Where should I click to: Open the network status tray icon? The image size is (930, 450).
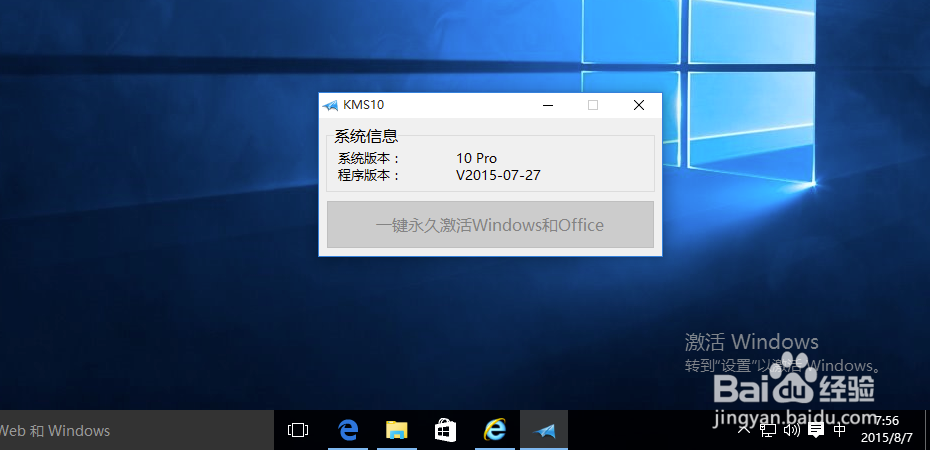(x=768, y=429)
